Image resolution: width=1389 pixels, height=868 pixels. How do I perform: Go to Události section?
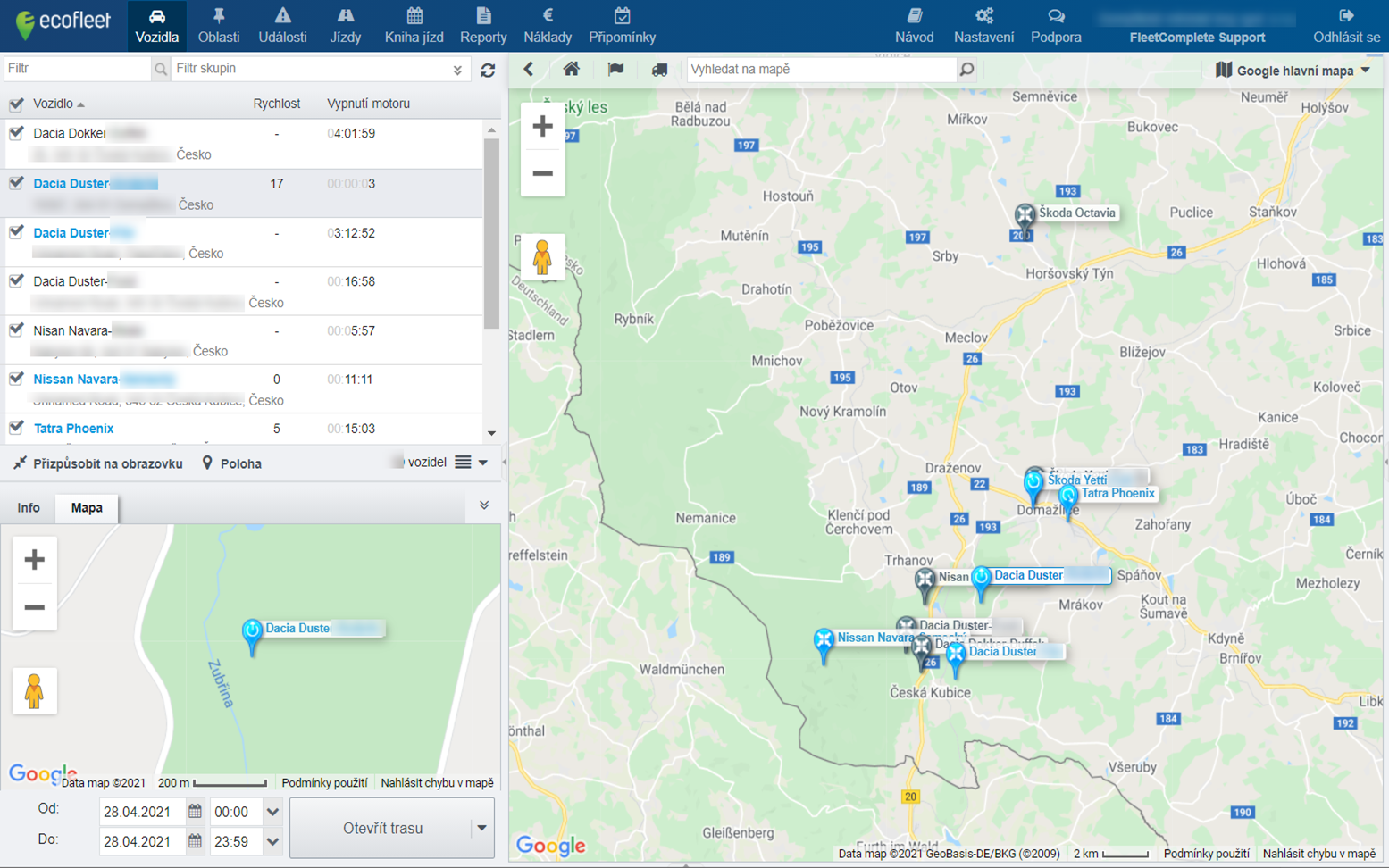click(282, 26)
